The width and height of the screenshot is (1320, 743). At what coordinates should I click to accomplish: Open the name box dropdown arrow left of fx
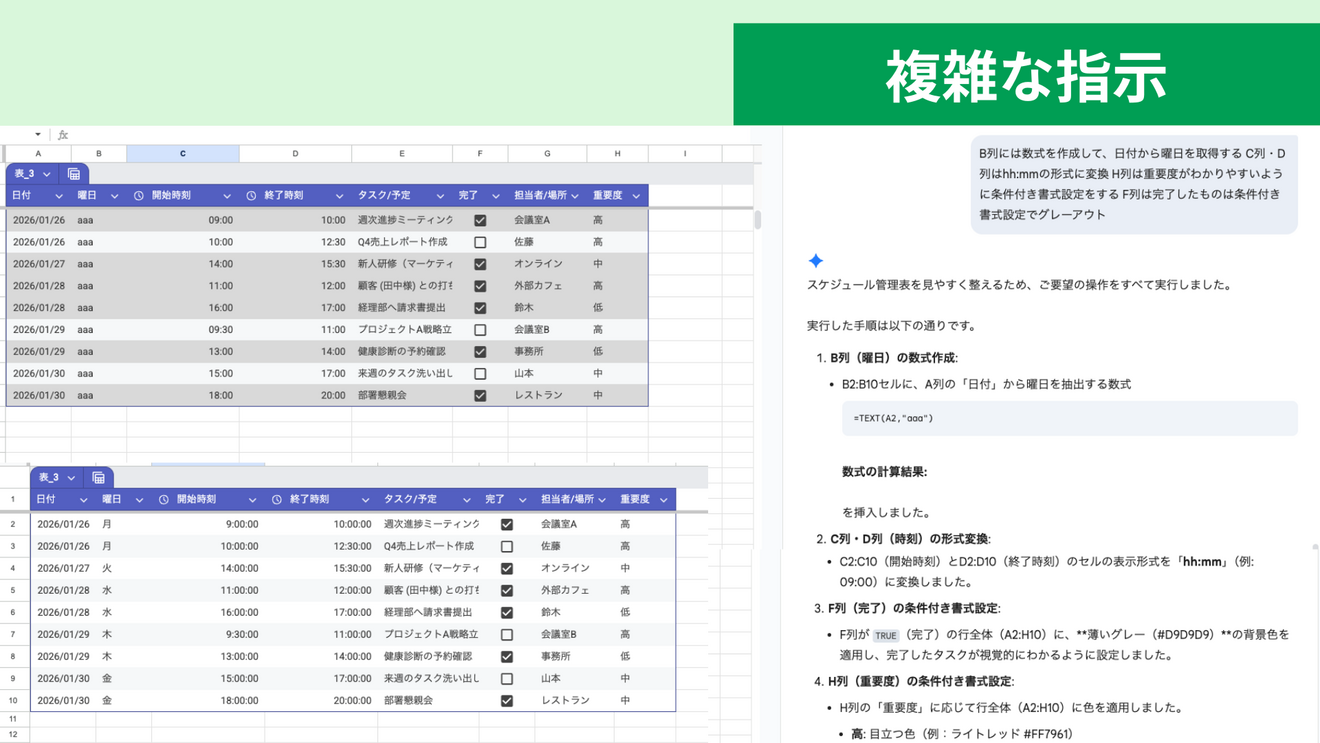pyautogui.click(x=37, y=135)
